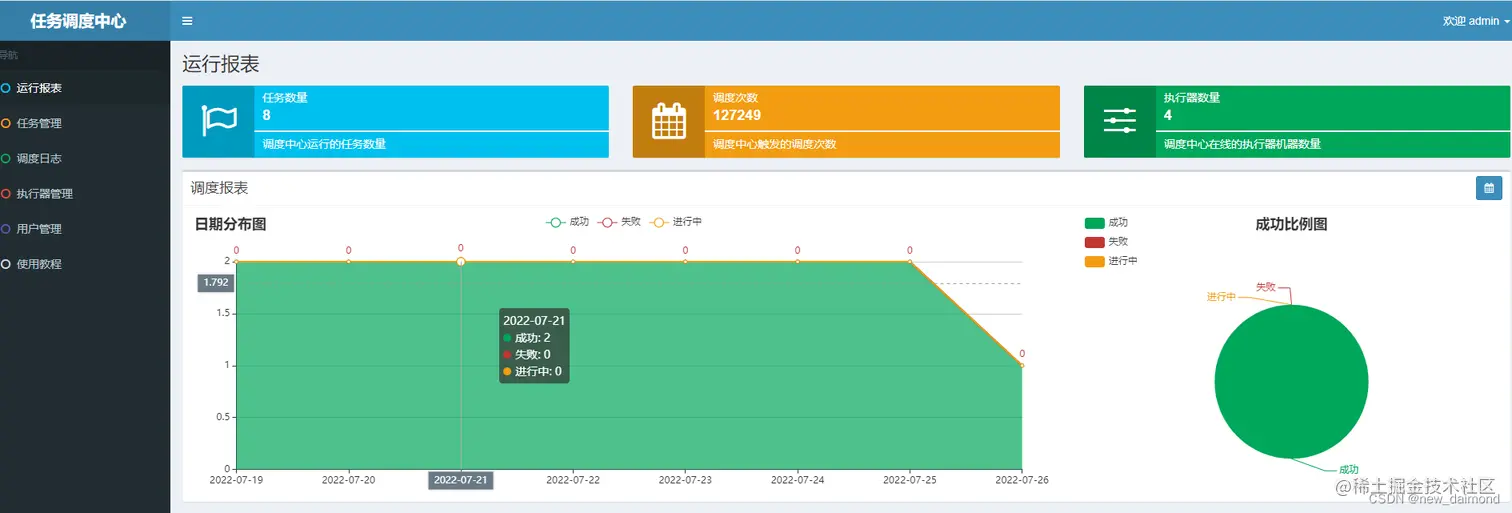The width and height of the screenshot is (1512, 513).
Task: Click the 调度报表 panel heading
Action: (220, 187)
